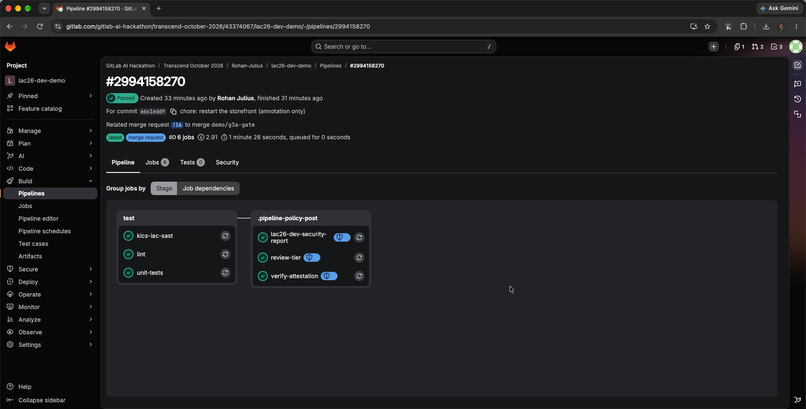Collapse the Build sidebar section

[50, 181]
